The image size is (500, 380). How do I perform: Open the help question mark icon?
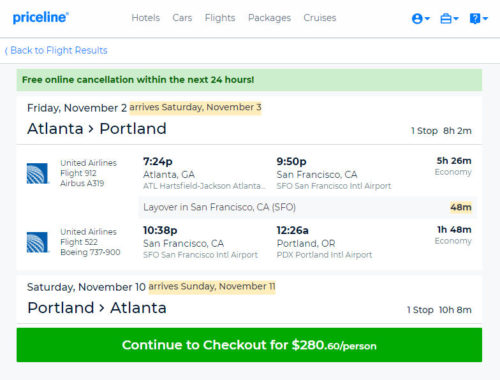475,18
